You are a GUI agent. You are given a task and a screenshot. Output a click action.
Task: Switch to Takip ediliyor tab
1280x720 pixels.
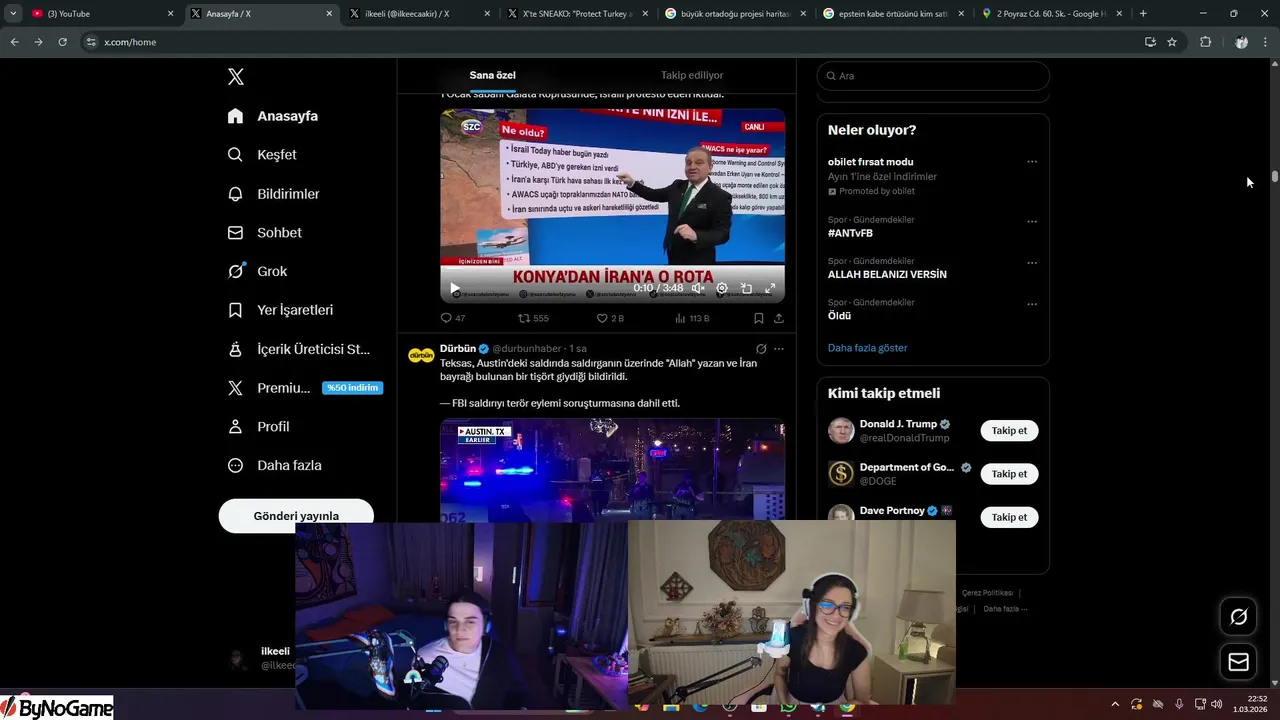pyautogui.click(x=692, y=76)
